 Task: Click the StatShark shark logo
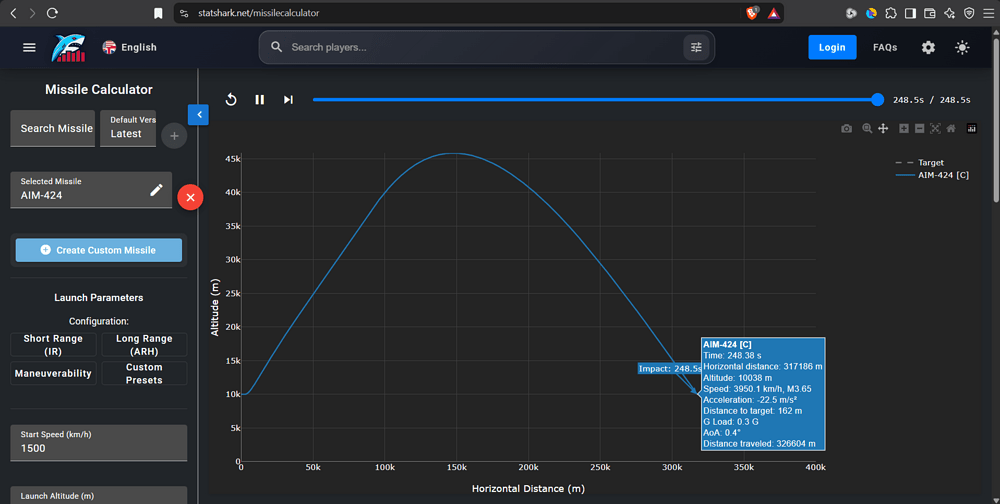click(68, 48)
